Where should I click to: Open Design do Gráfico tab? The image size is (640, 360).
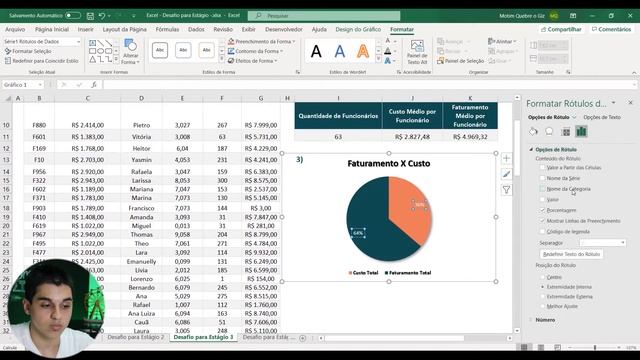358,29
